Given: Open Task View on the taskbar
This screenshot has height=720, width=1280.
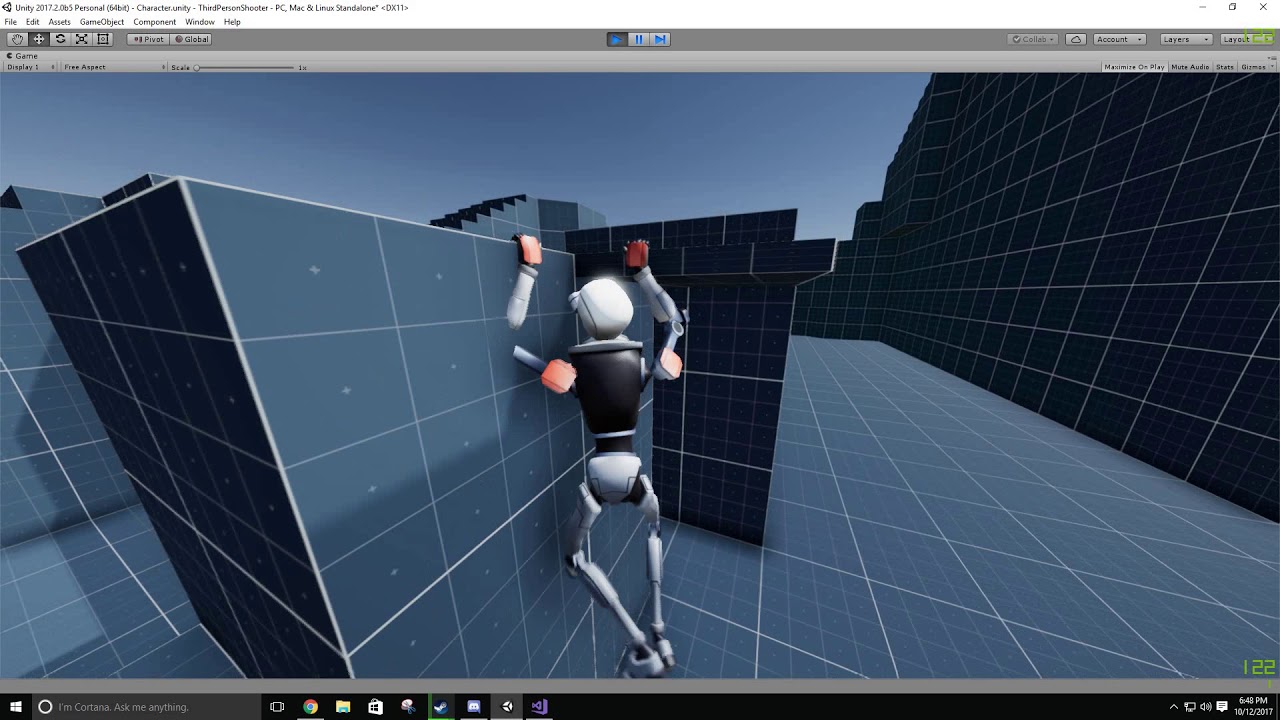Looking at the screenshot, I should point(277,707).
